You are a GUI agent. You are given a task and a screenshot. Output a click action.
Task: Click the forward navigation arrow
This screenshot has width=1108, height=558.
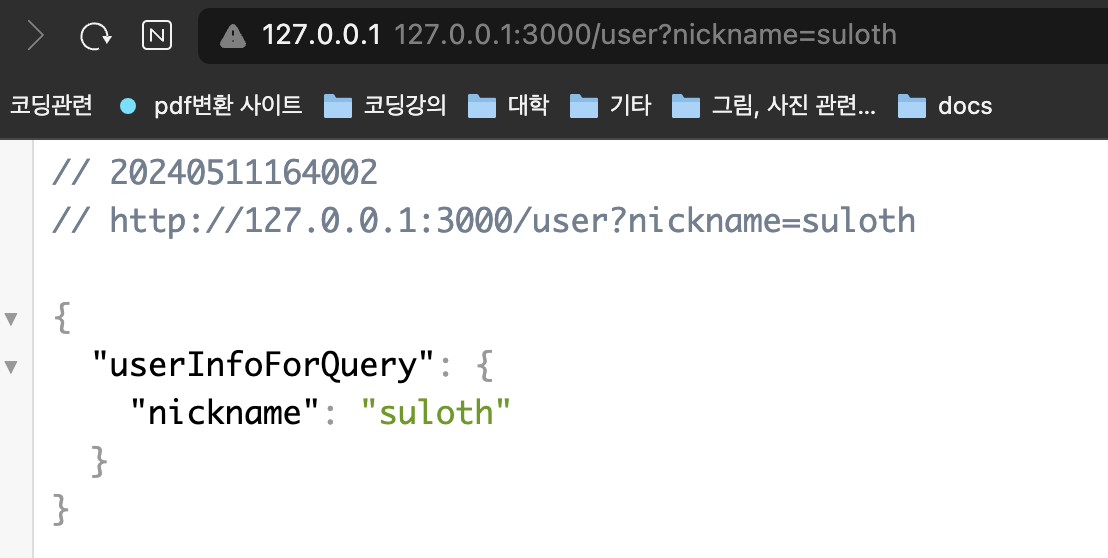35,35
